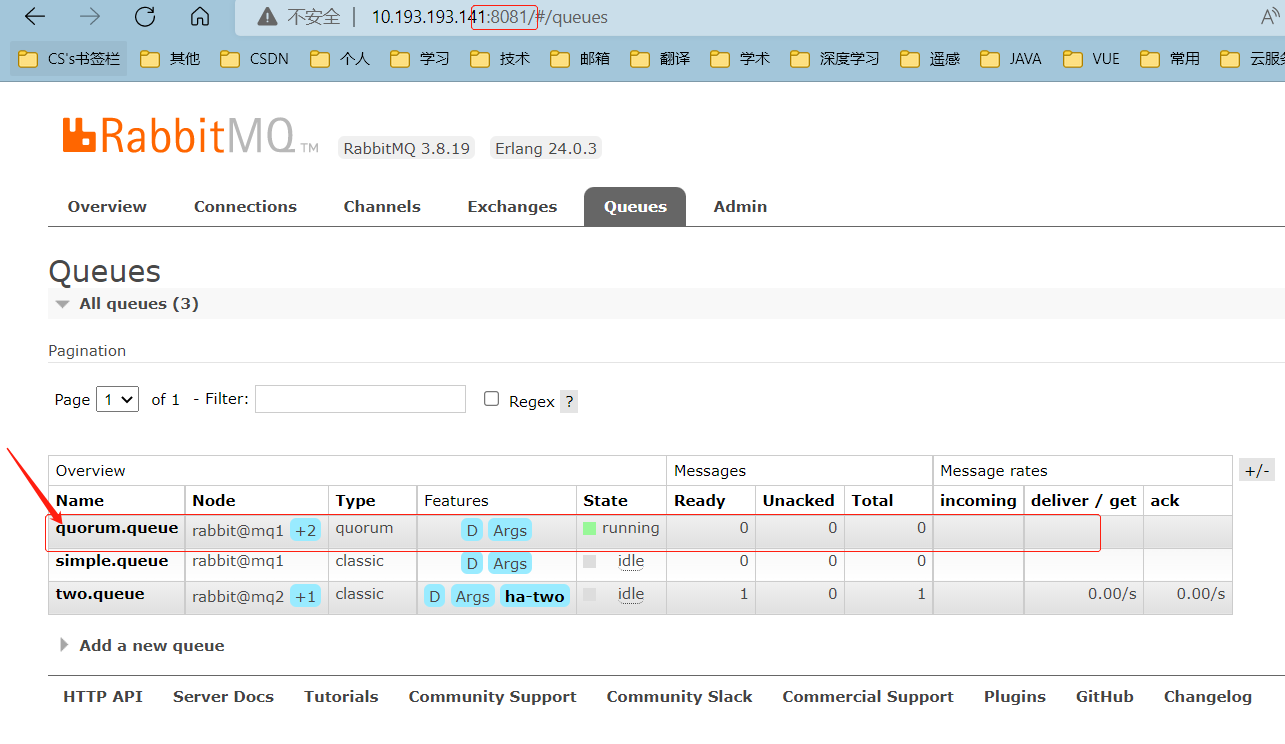Image resolution: width=1285 pixels, height=744 pixels.
Task: Enable the Regex checkbox
Action: 491,398
